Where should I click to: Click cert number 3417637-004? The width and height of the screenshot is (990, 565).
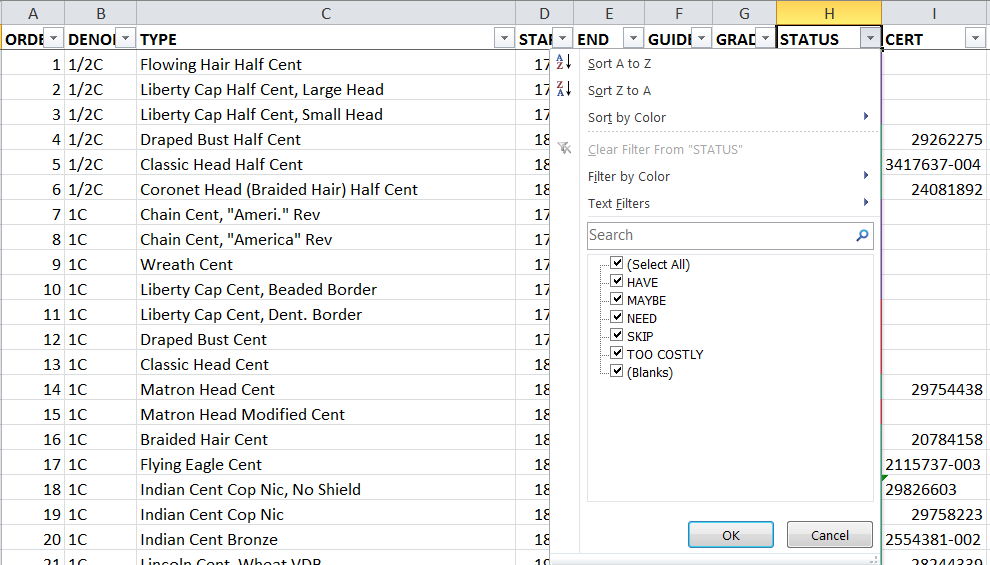933,165
